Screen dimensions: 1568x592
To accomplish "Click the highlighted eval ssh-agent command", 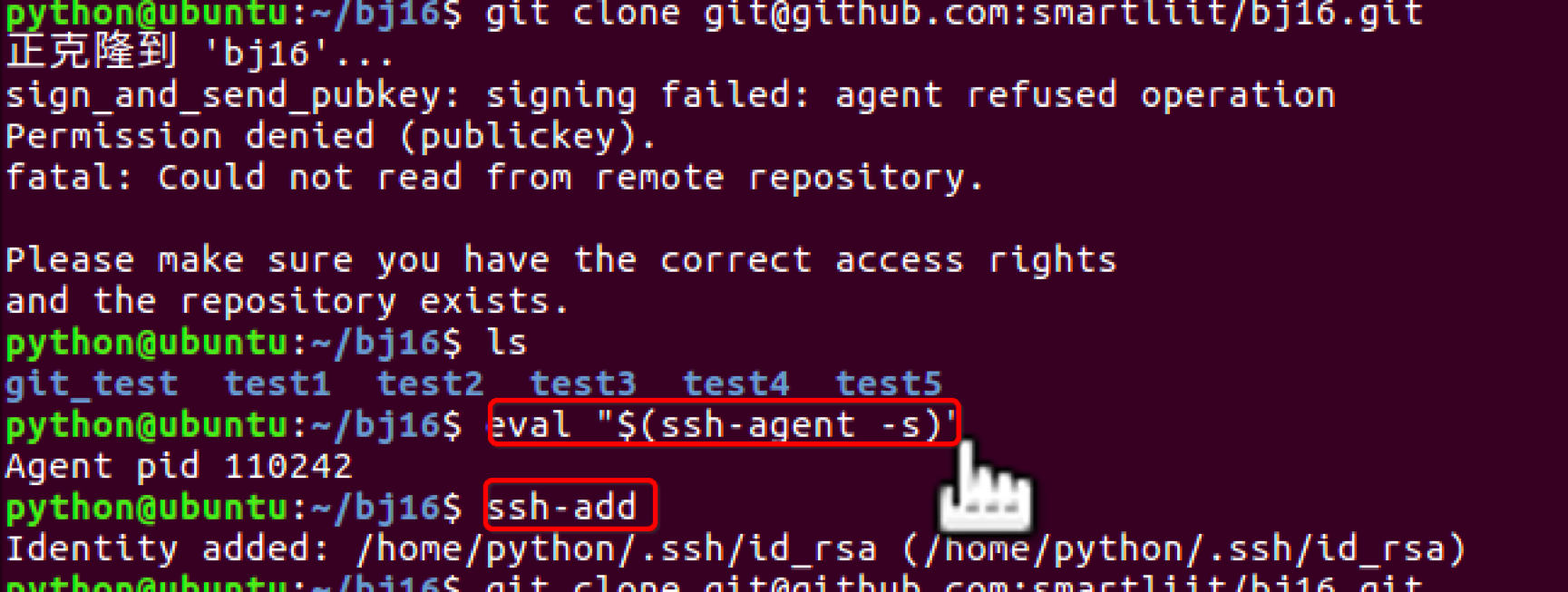I will [723, 423].
